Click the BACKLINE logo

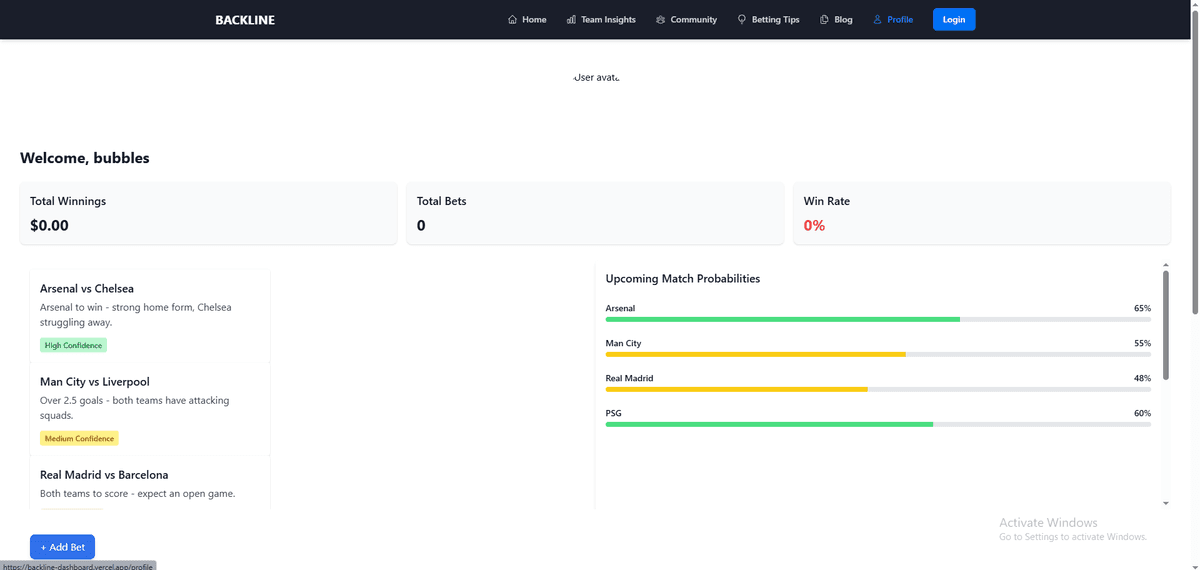tap(245, 20)
